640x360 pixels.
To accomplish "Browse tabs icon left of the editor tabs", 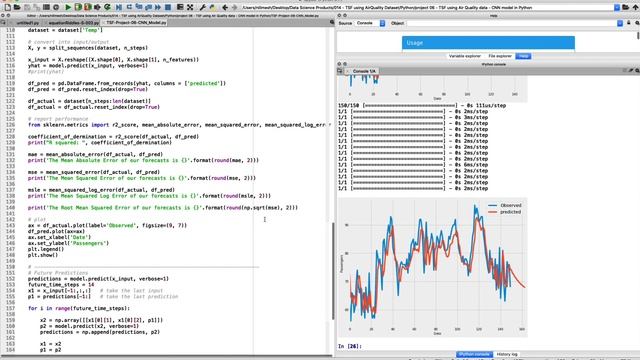I will click(x=3, y=22).
